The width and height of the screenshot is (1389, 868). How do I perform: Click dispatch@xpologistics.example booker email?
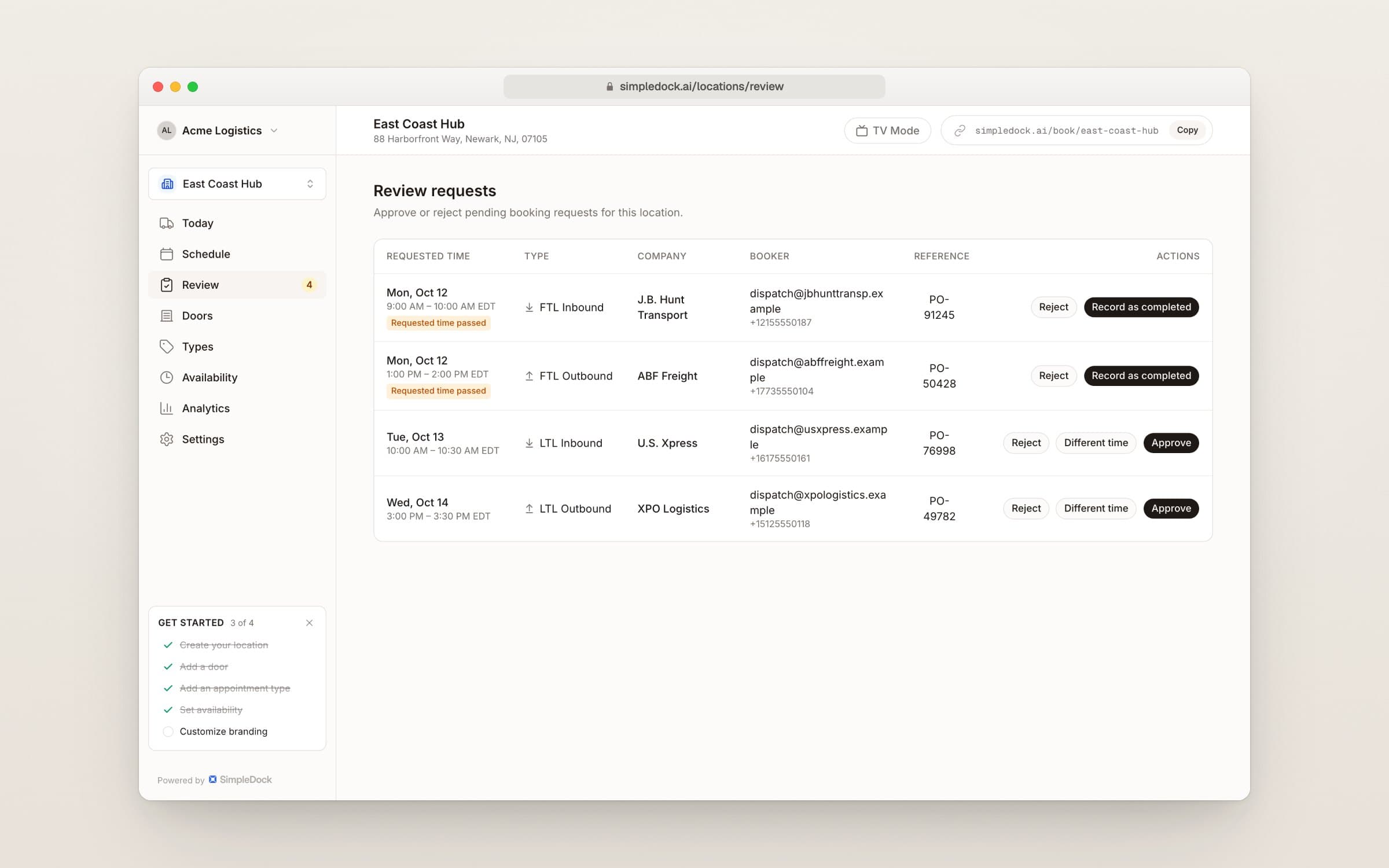click(x=818, y=502)
